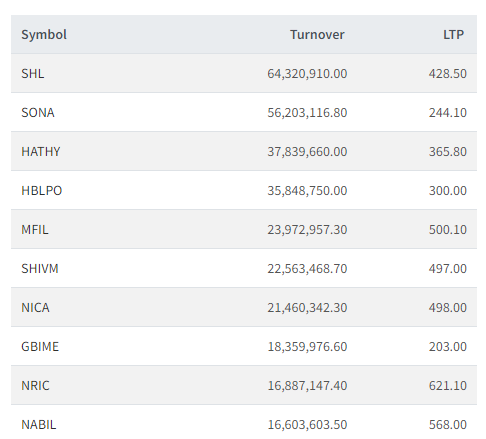Click SHL turnover value 64,320,910.00
This screenshot has height=439, width=486.
pos(307,74)
